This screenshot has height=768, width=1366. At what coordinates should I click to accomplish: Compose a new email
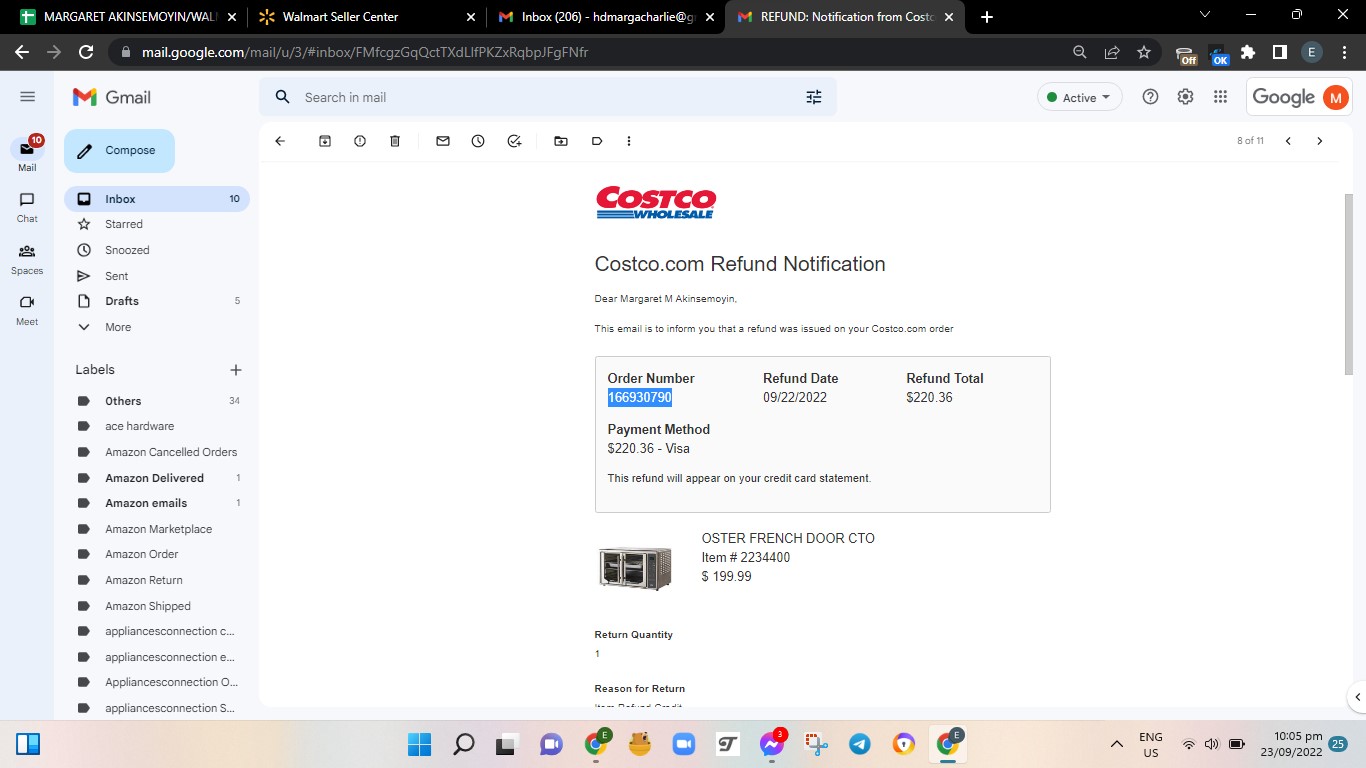click(119, 151)
